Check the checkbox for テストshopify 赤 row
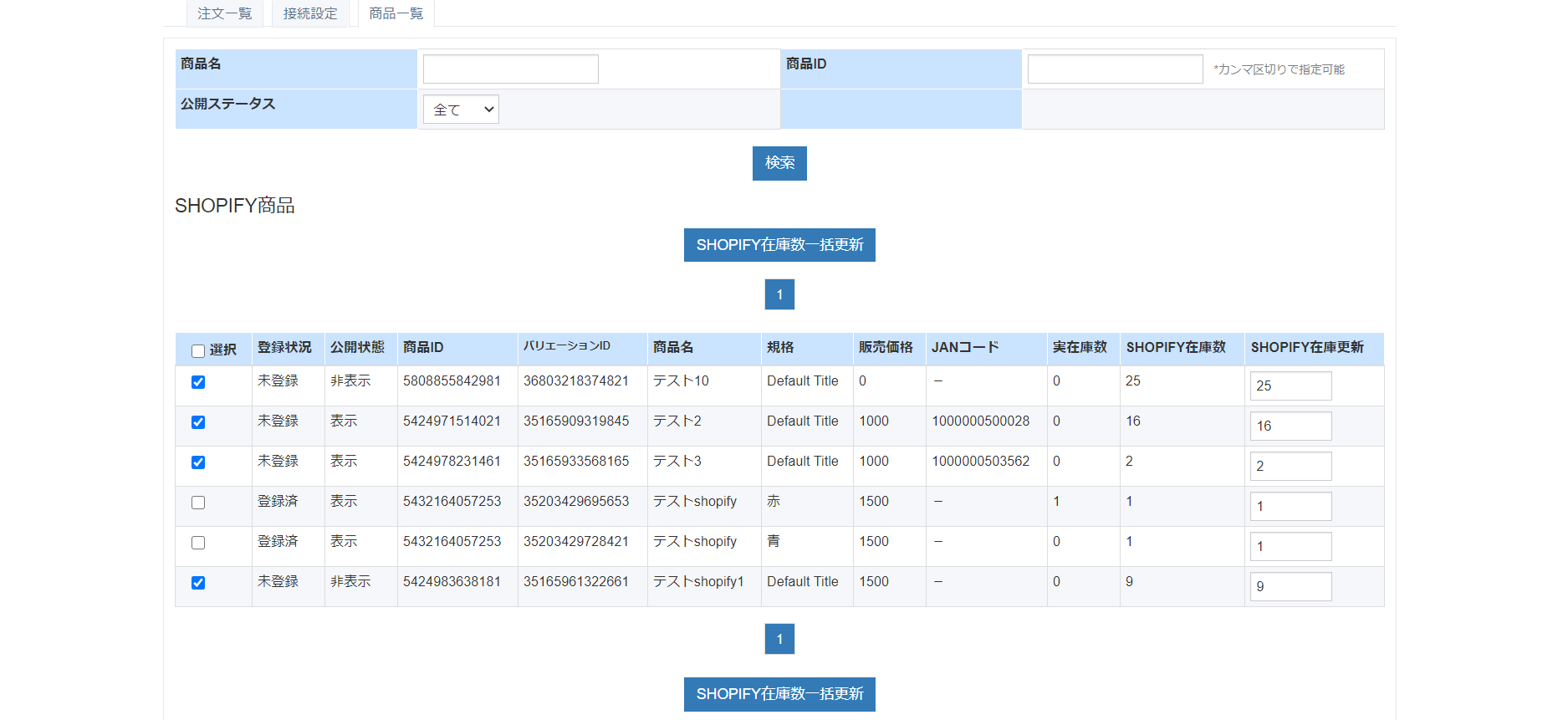 [198, 503]
